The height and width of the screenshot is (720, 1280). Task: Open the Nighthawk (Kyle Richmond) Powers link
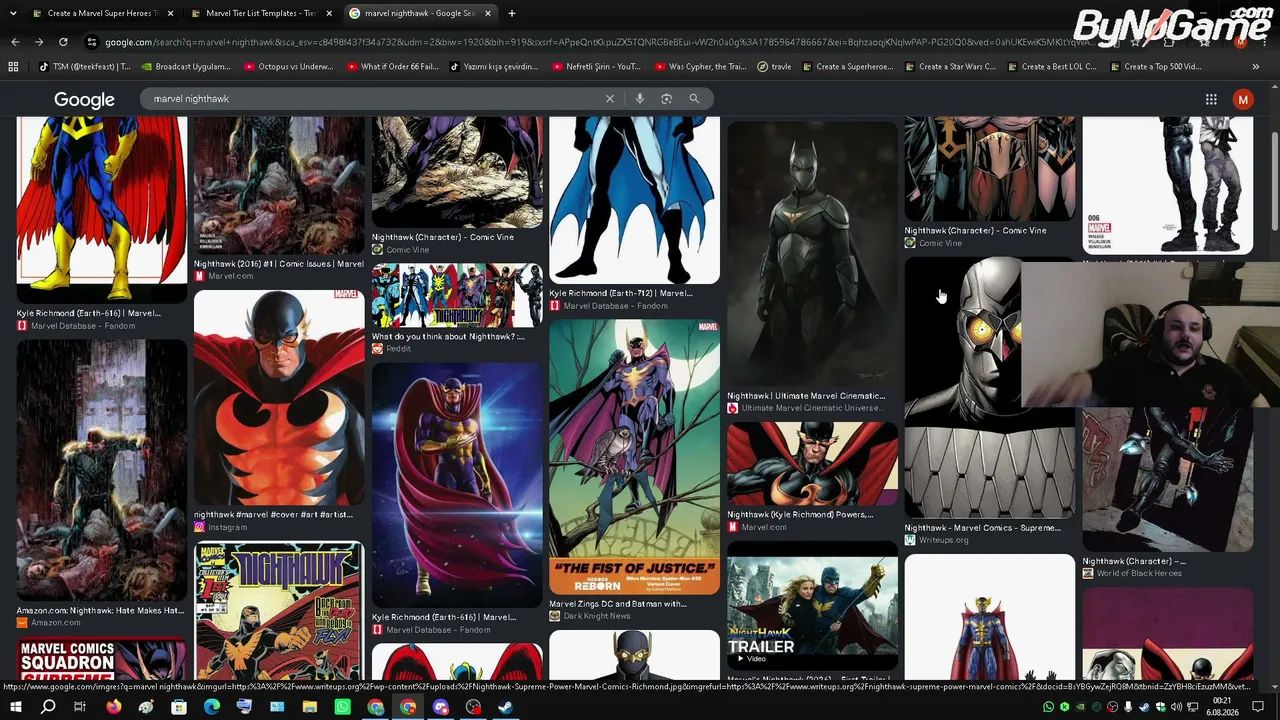tap(800, 515)
